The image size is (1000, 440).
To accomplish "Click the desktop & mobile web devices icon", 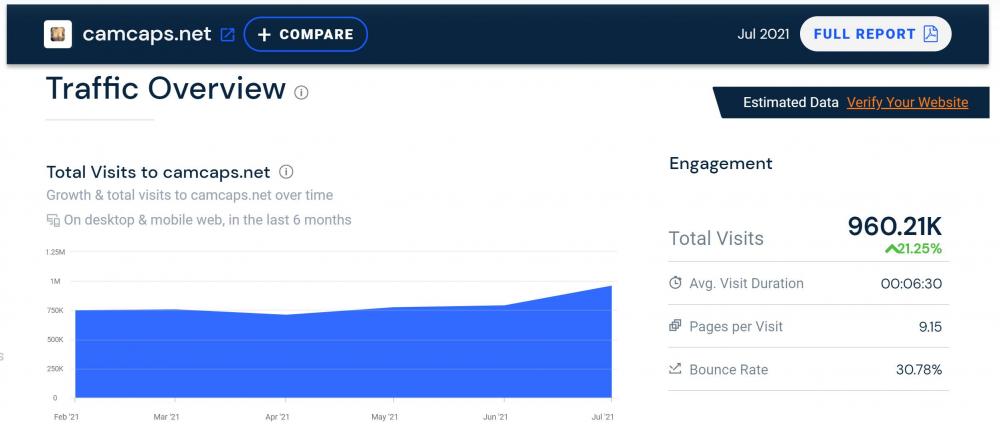I will click(x=53, y=220).
